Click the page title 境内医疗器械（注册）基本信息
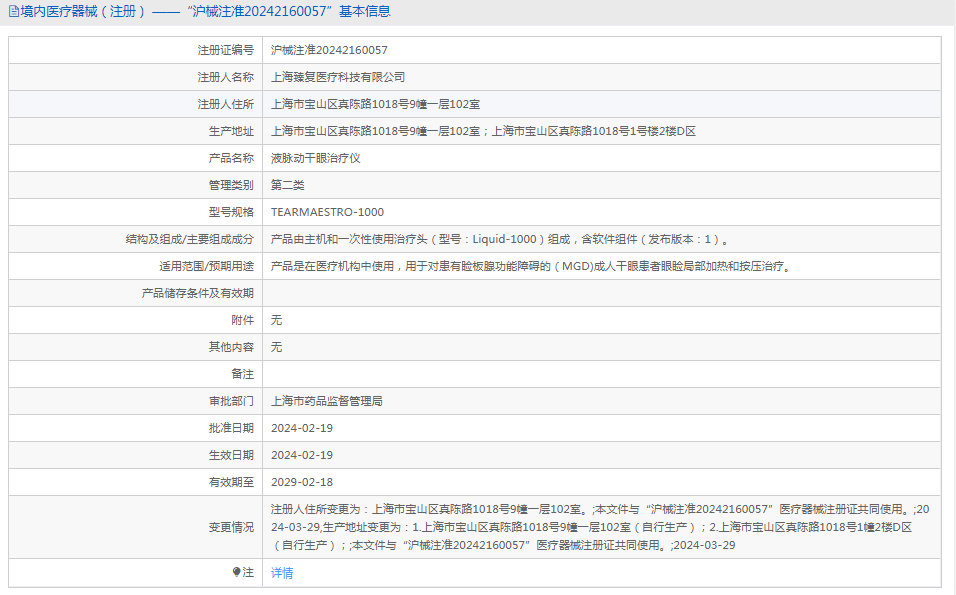 (x=205, y=12)
